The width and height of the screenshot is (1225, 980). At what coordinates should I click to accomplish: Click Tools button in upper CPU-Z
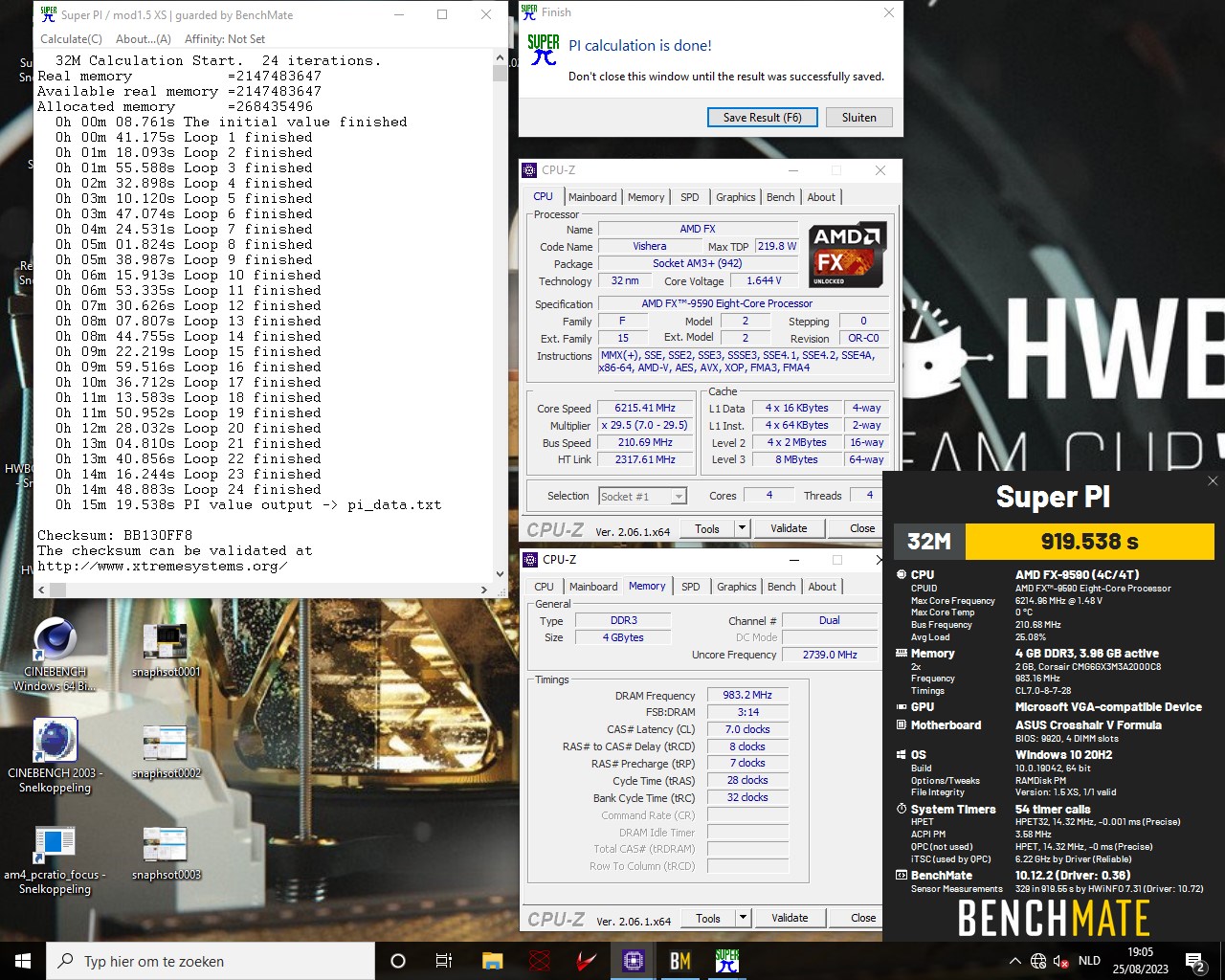pyautogui.click(x=707, y=528)
